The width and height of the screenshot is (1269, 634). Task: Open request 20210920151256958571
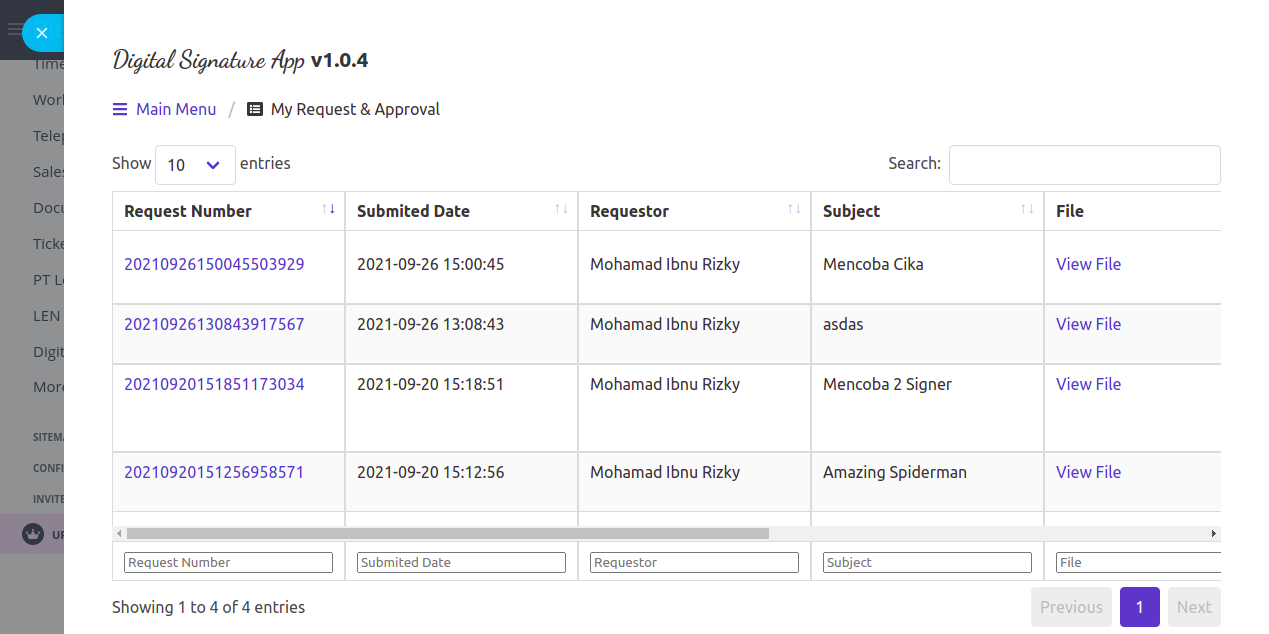click(214, 472)
